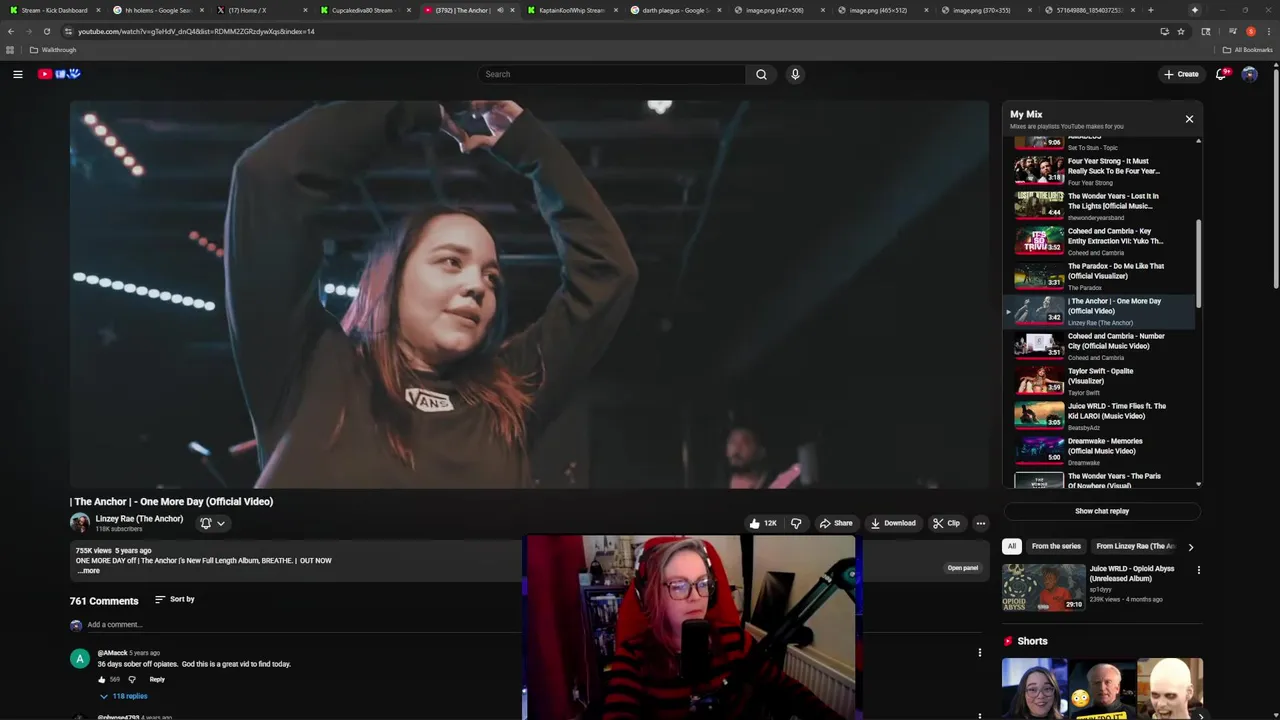Play Coheed and Cambria Number City
1280x720 pixels.
(1098, 346)
